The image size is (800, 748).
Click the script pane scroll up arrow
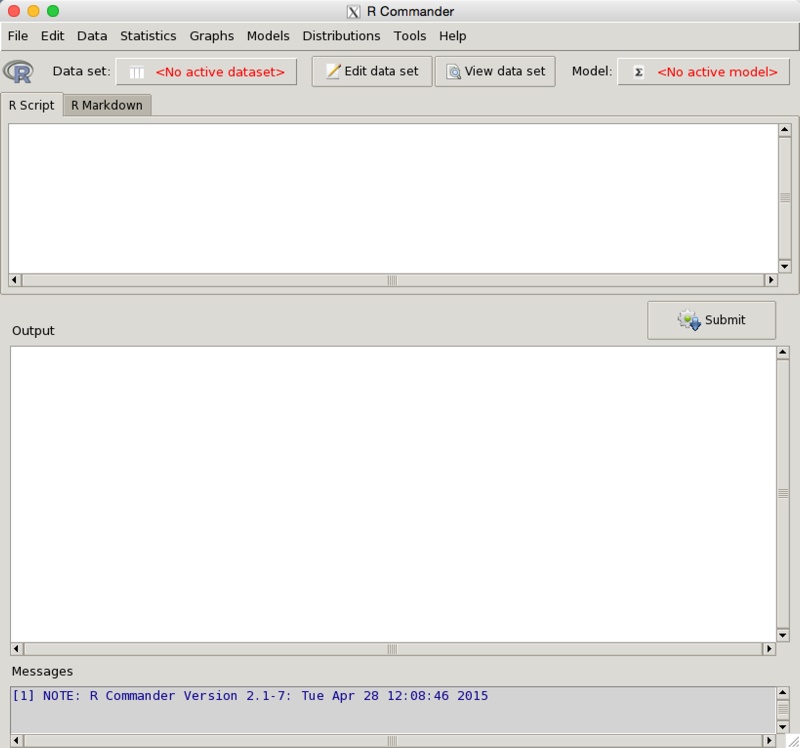pyautogui.click(x=785, y=130)
